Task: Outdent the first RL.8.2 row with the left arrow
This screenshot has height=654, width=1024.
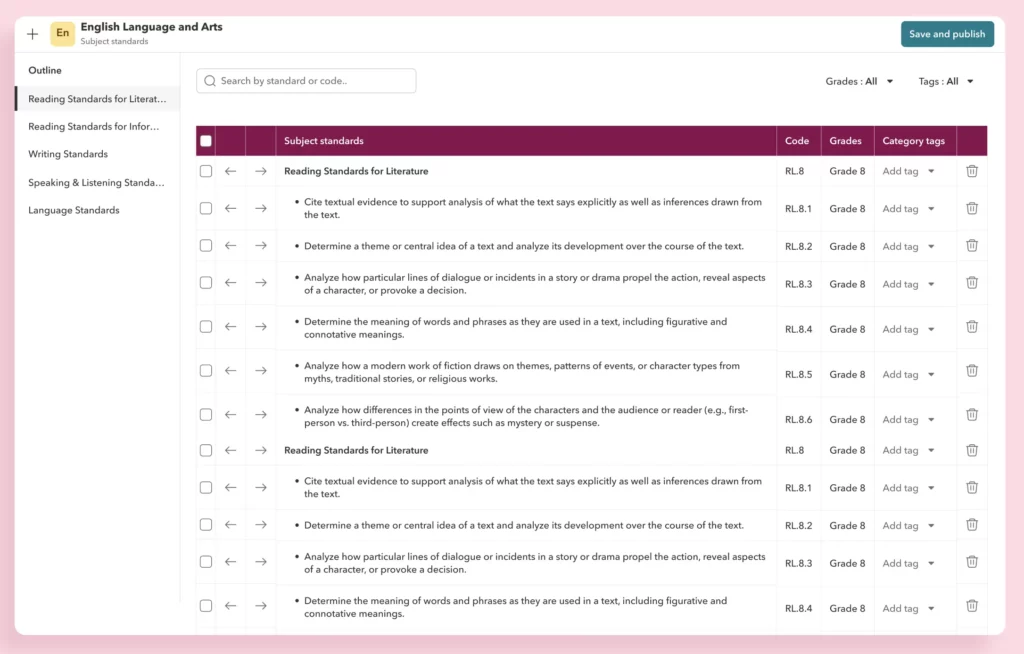Action: (x=231, y=246)
